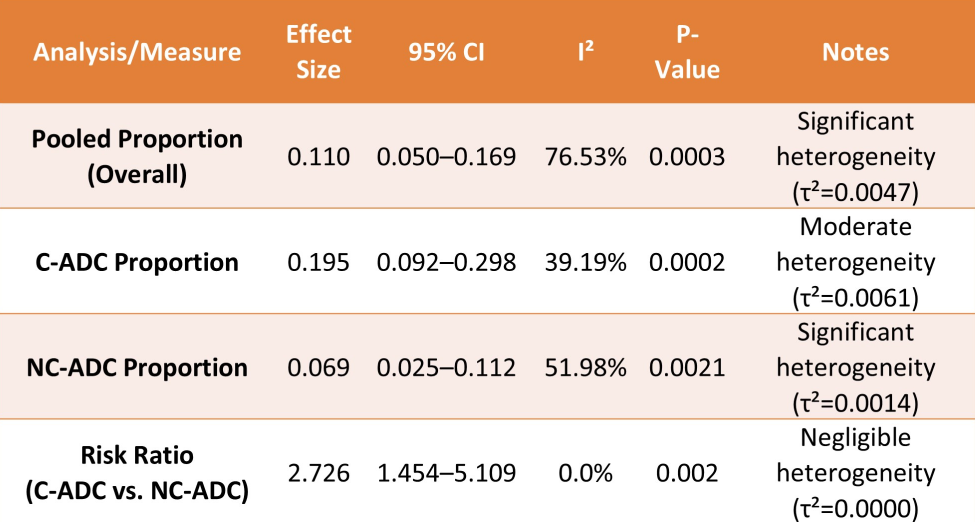The width and height of the screenshot is (975, 522).
Task: Click the 39.19% I² value
Action: pos(585,263)
